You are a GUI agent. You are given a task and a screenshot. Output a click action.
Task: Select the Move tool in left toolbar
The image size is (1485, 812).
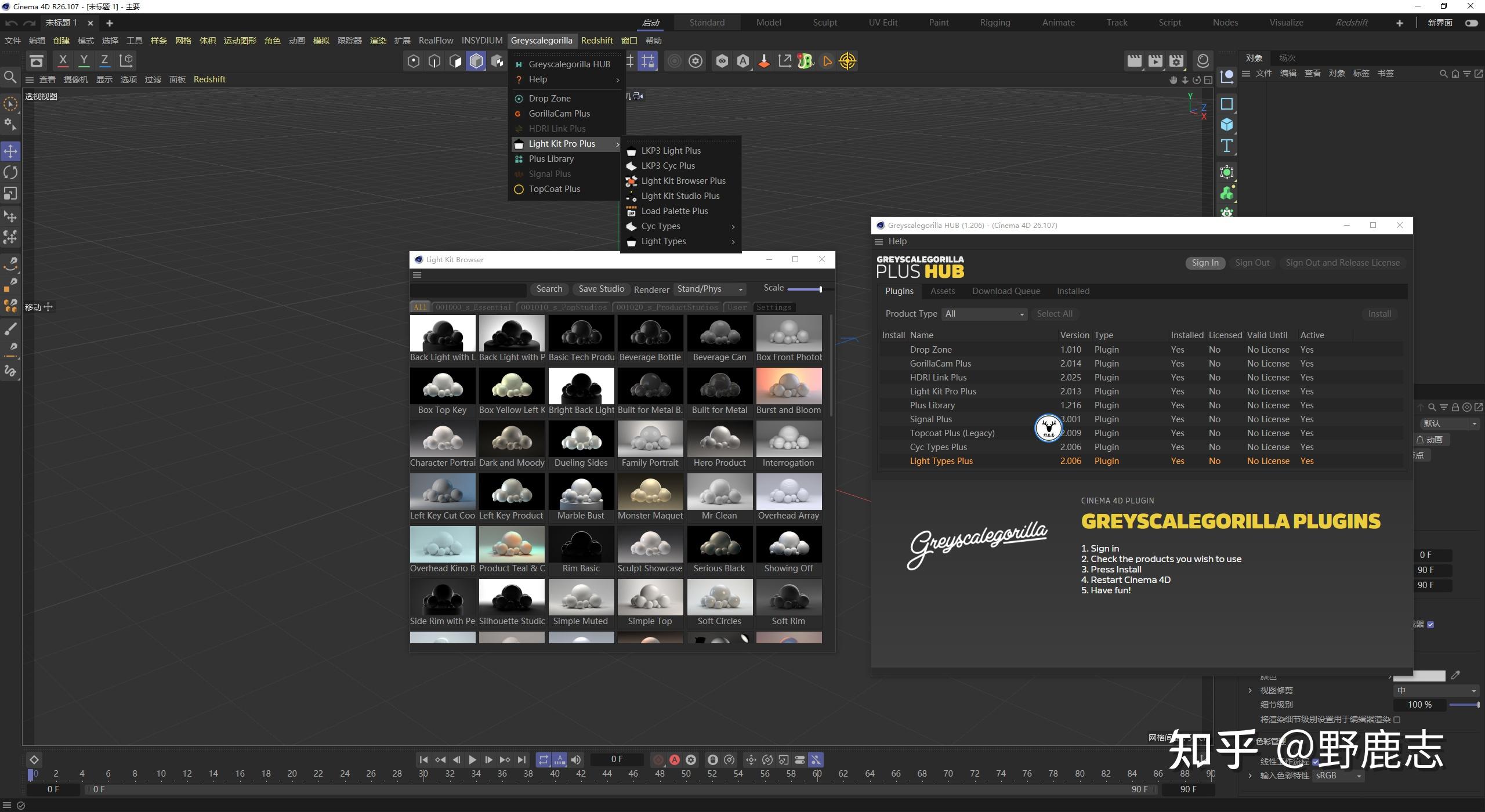10,151
